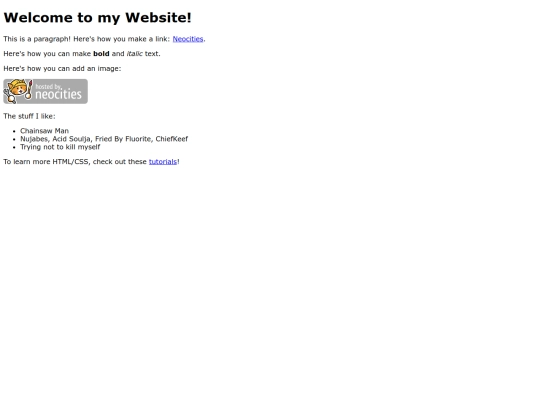Image resolution: width=540 pixels, height=405 pixels.
Task: Click the italicized word "italic"
Action: coord(135,54)
